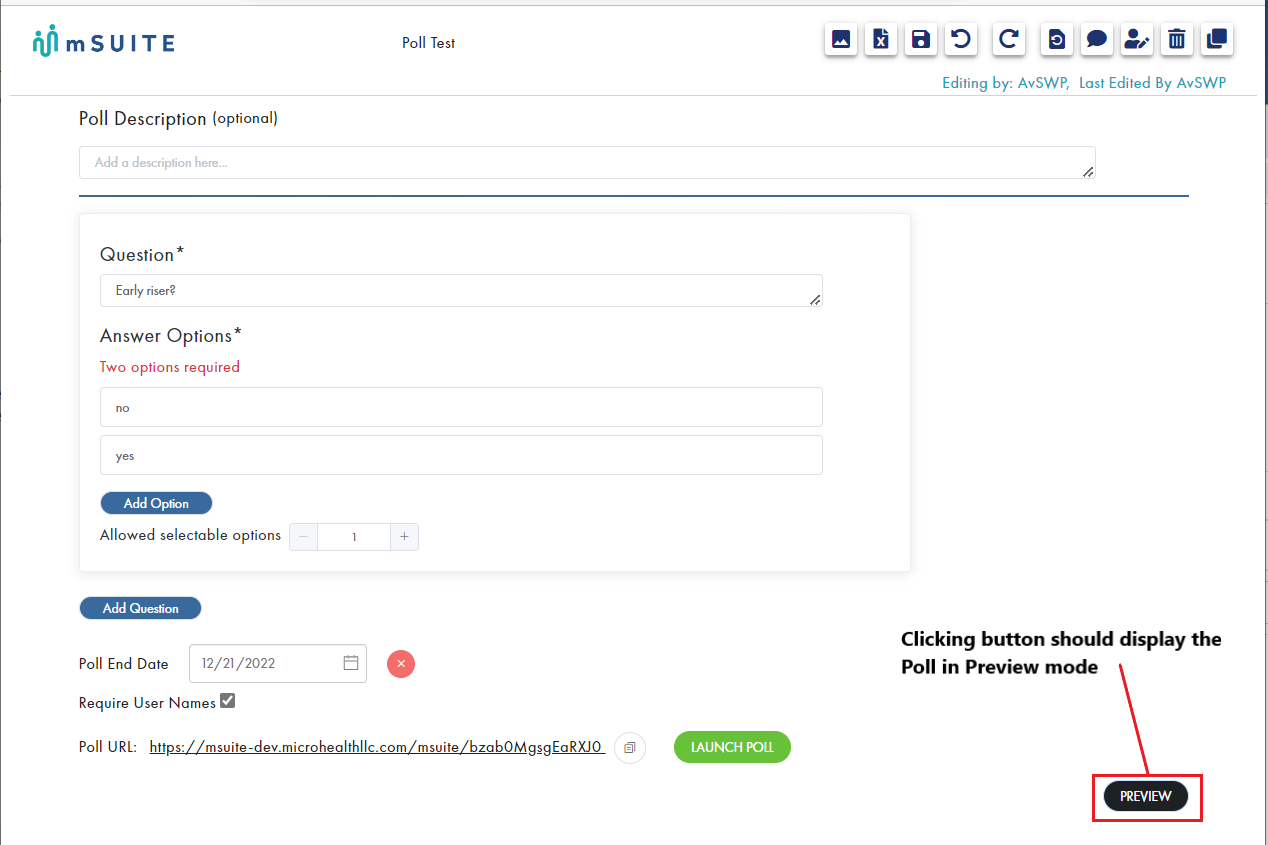
Task: Toggle the Require User Names checkbox
Action: [227, 700]
